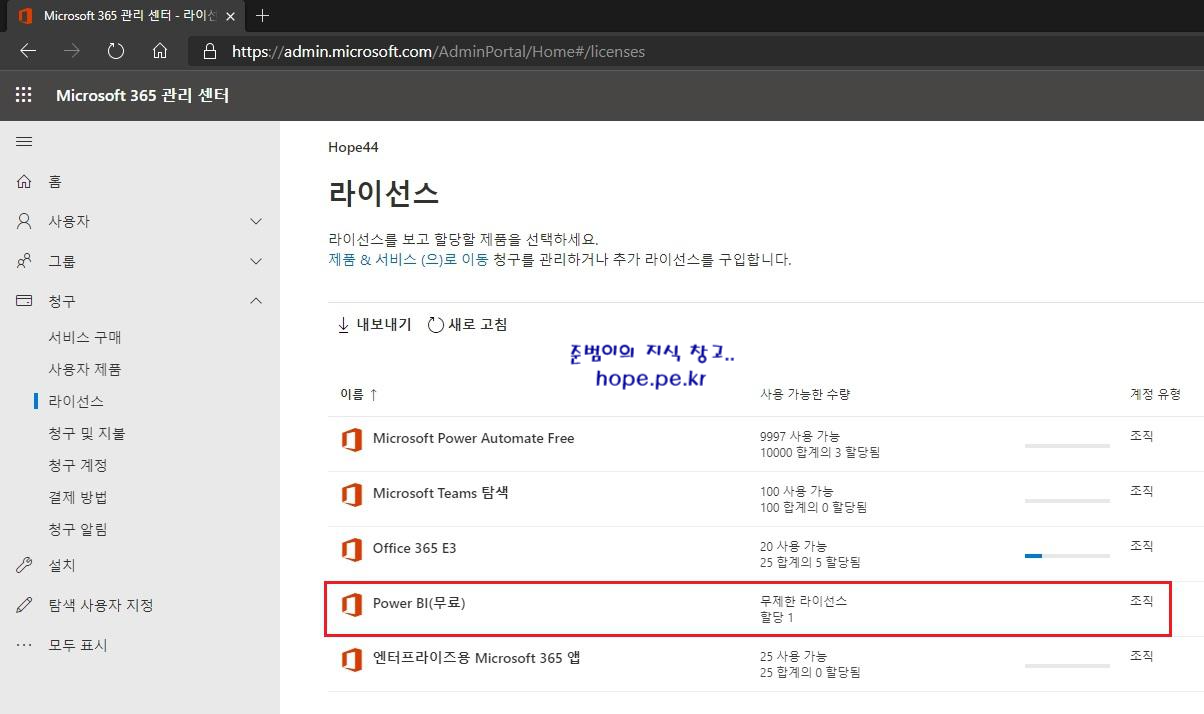
Task: Open the app launcher waffle icon
Action: point(24,95)
